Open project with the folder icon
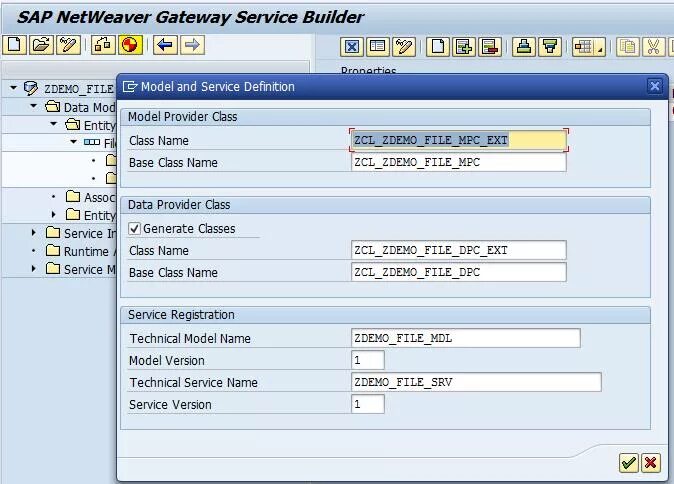The width and height of the screenshot is (674, 484). coord(42,45)
